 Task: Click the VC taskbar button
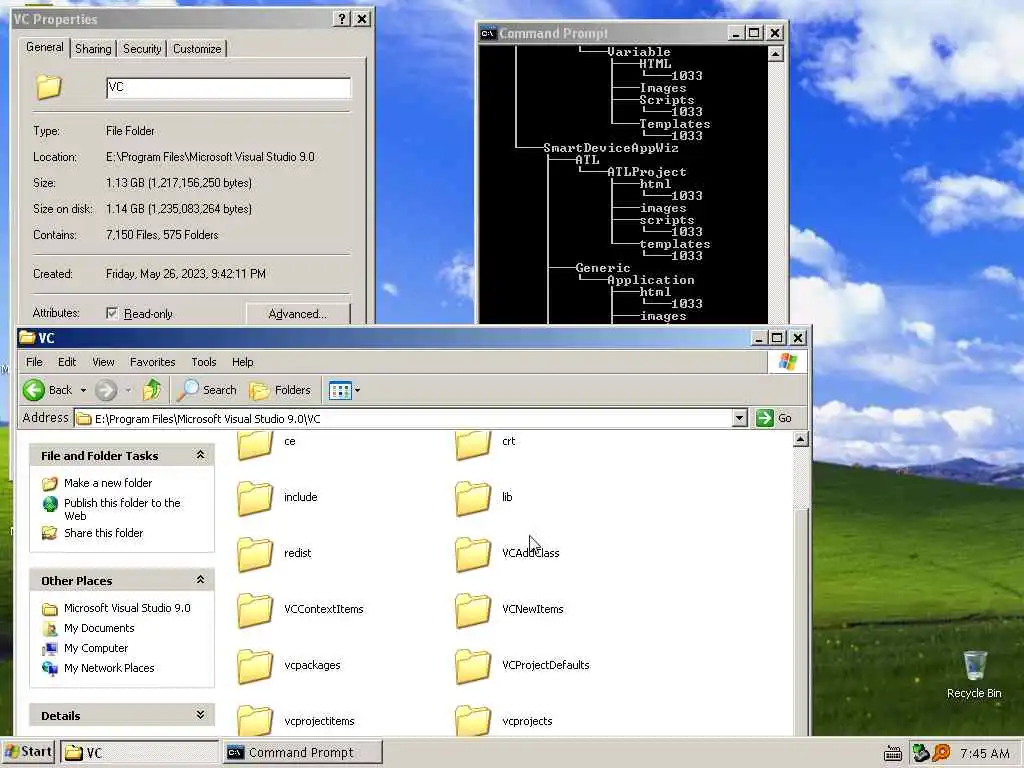click(x=140, y=753)
